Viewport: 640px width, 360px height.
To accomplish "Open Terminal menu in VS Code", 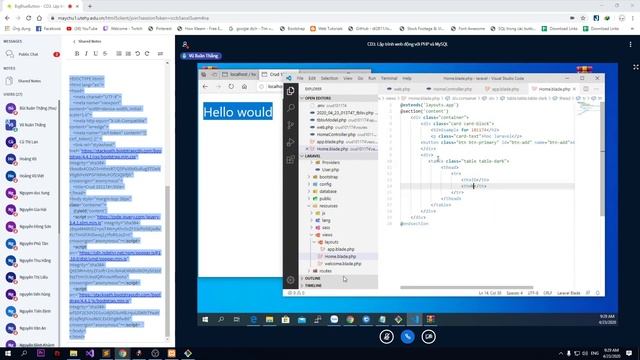I will 389,78.
